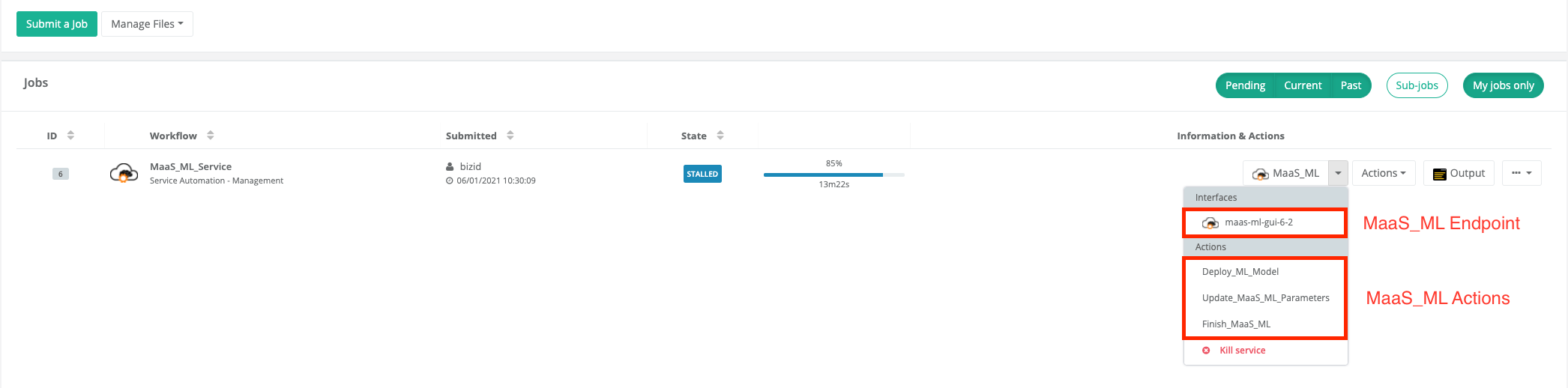The height and width of the screenshot is (388, 1568).
Task: Toggle the Past jobs filter
Action: coord(1351,85)
